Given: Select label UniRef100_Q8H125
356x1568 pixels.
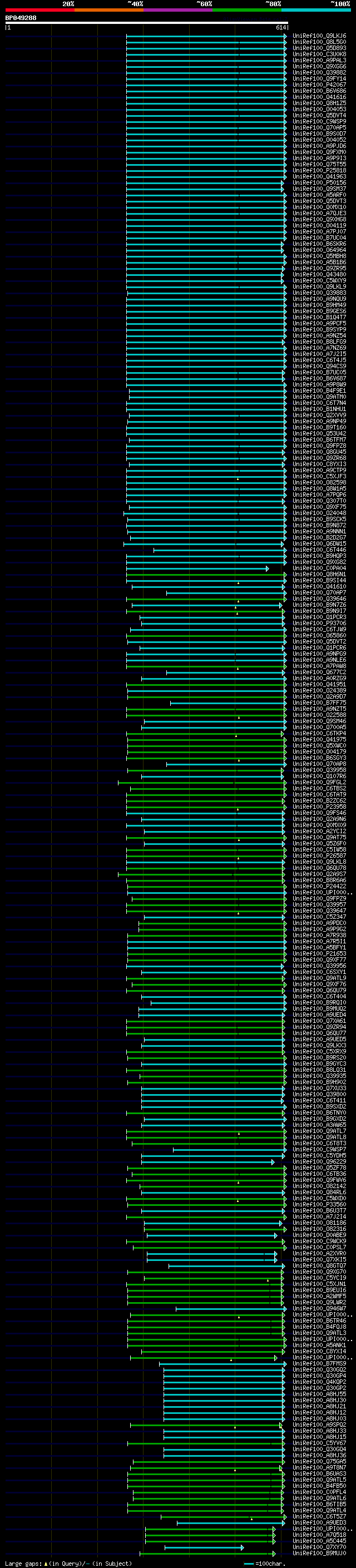Looking at the screenshot, I should [x=319, y=103].
